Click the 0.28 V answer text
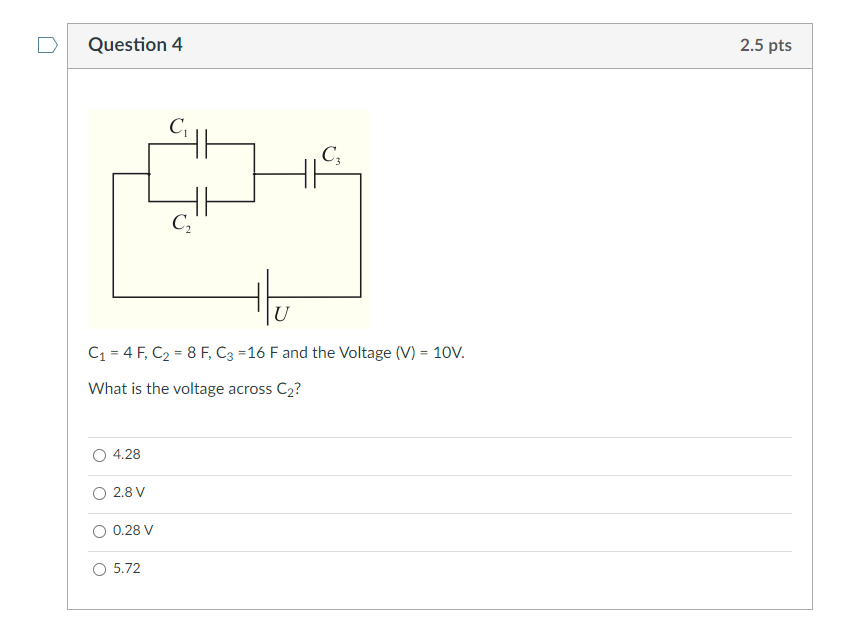Viewport: 866px width, 634px height. 132,531
